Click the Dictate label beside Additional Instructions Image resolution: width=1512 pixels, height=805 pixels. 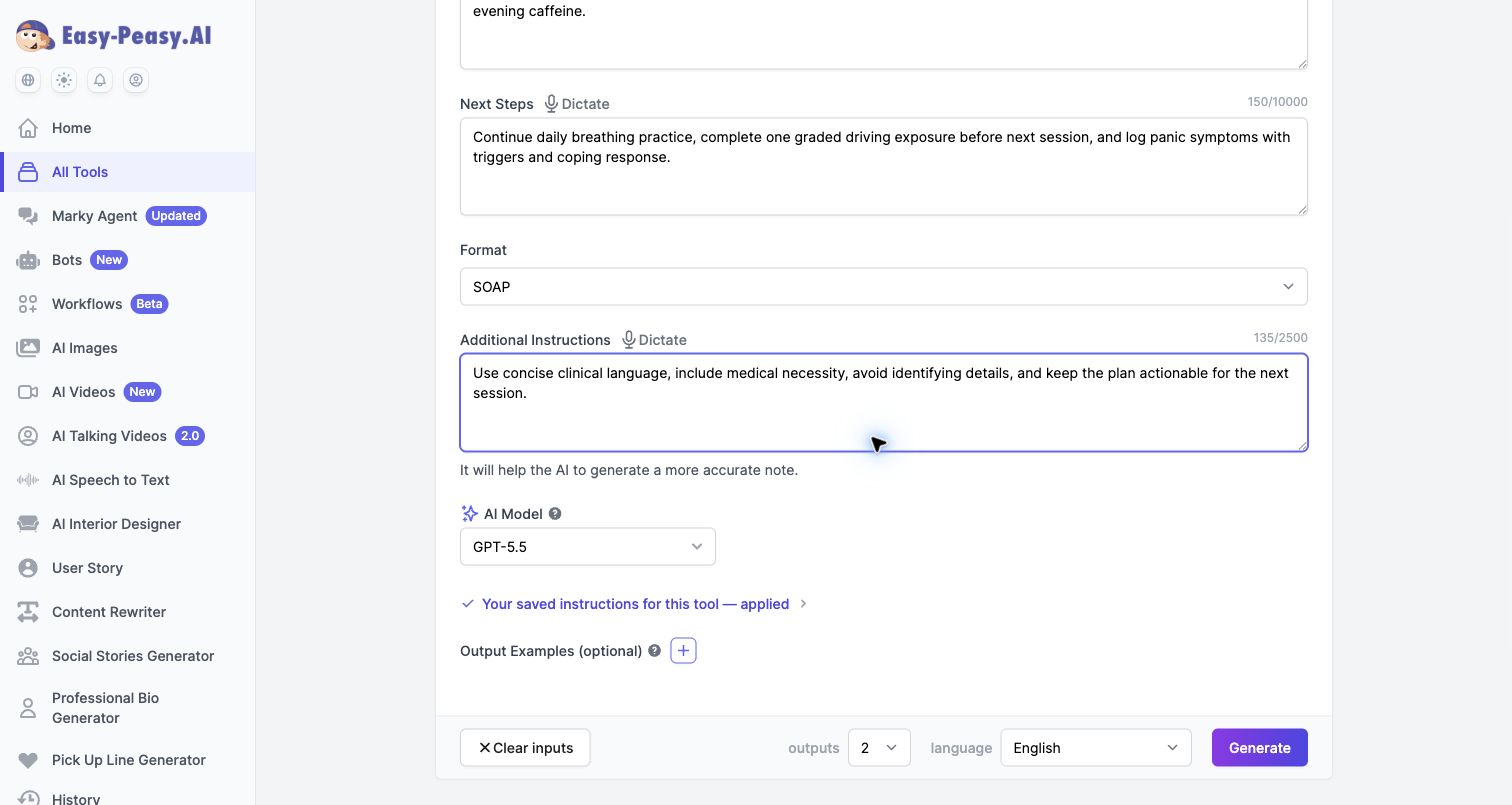pyautogui.click(x=663, y=340)
